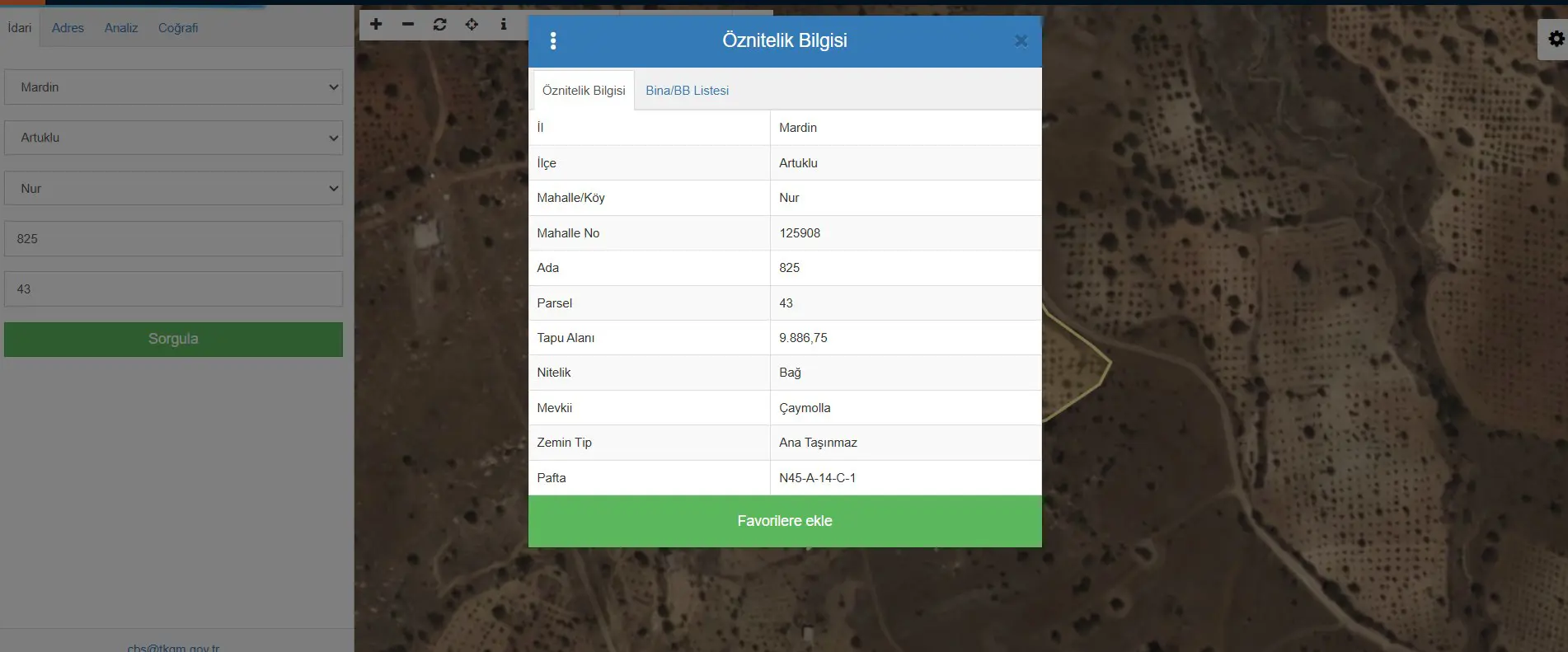This screenshot has height=652, width=1568.
Task: Click the refresh map icon
Action: point(439,25)
